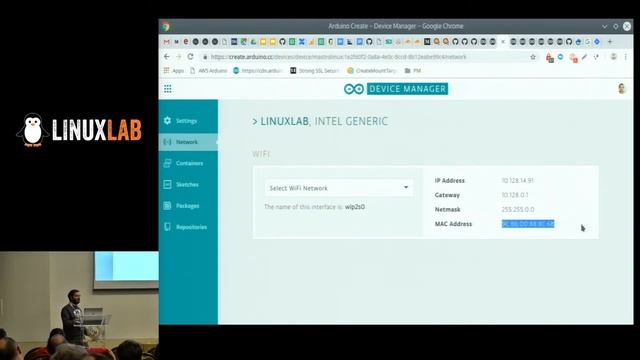640x360 pixels.
Task: Open the AWS Arduino bookmark
Action: [x=209, y=71]
